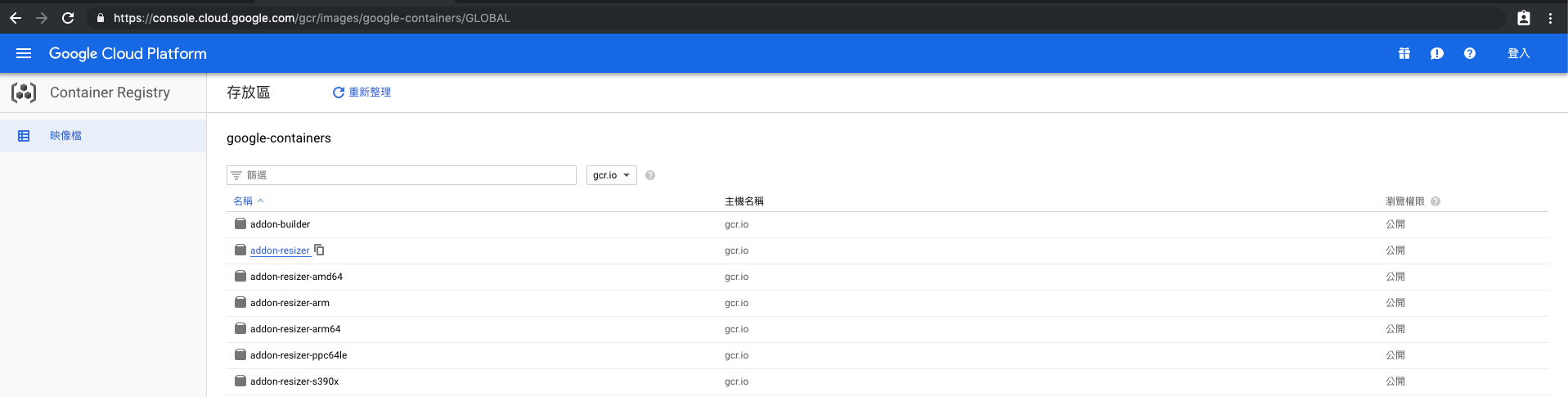Click the Container Registry logo icon
1568x397 pixels.
pyautogui.click(x=24, y=92)
